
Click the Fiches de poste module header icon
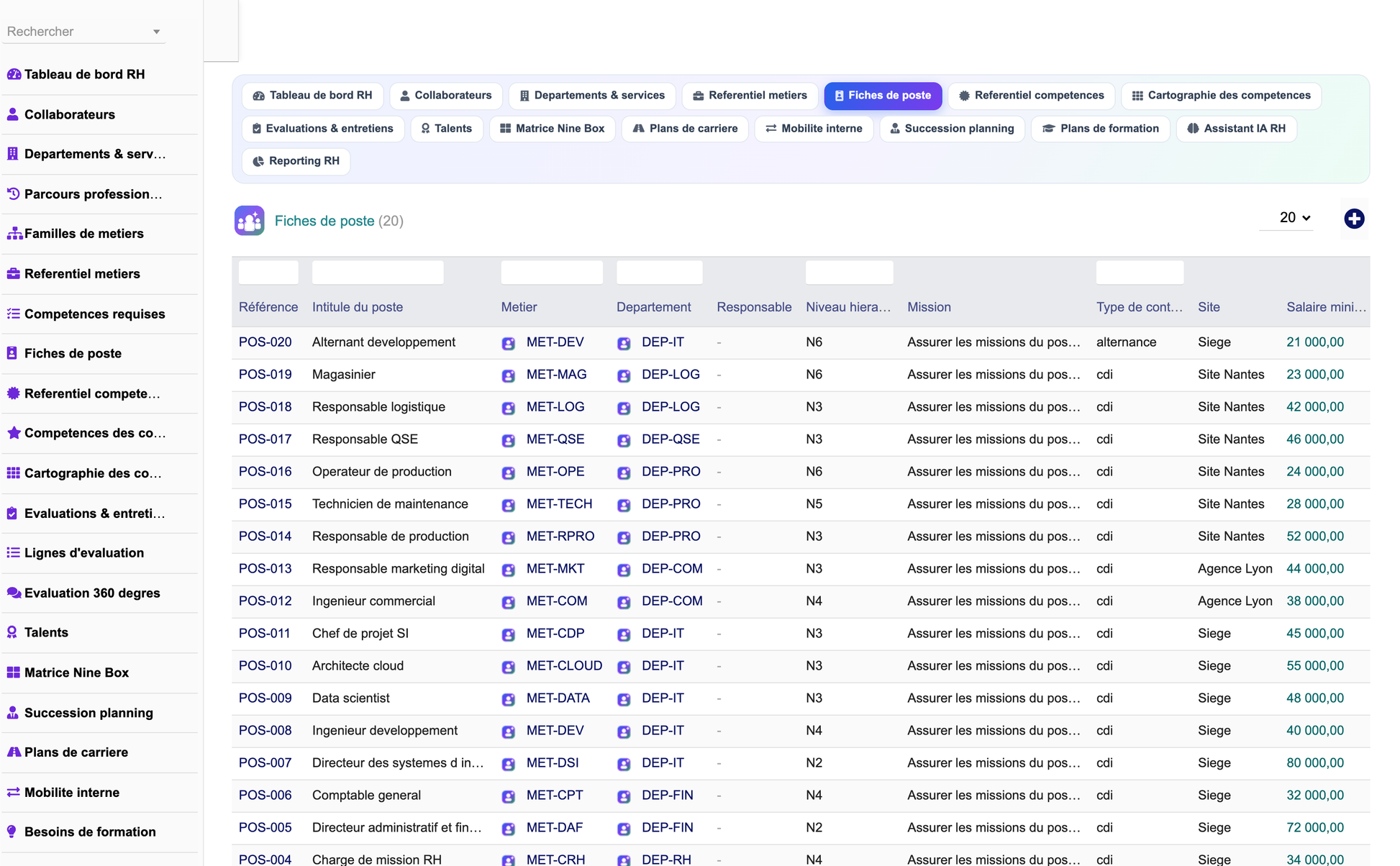click(x=249, y=221)
